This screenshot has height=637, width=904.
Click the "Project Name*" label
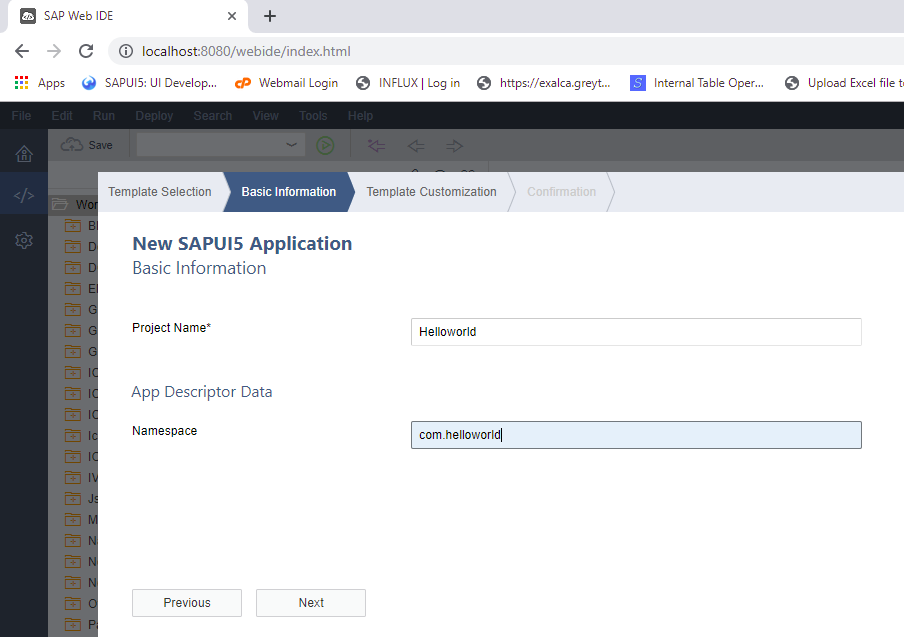pyautogui.click(x=171, y=327)
